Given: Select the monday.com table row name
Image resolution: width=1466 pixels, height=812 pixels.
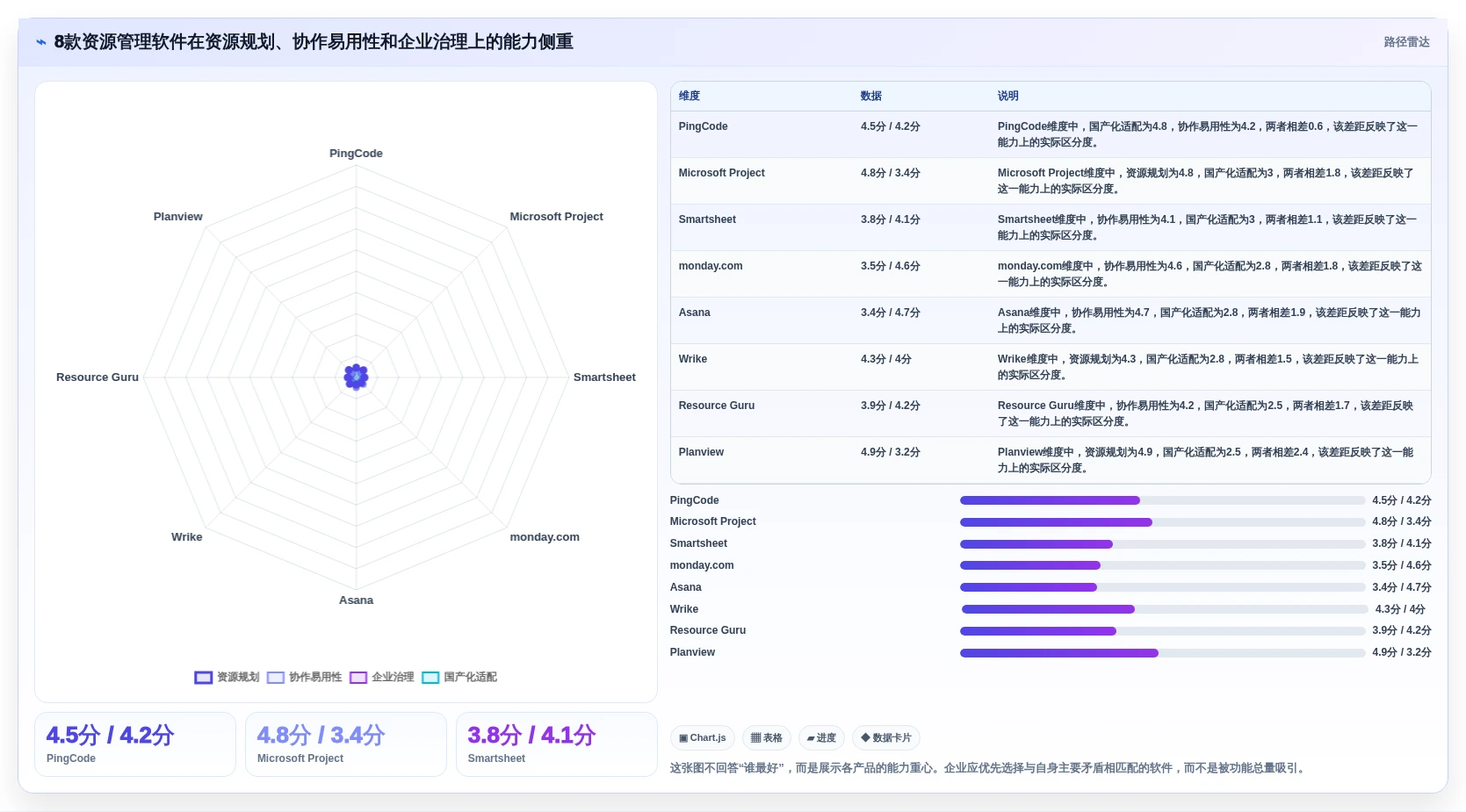Looking at the screenshot, I should pyautogui.click(x=711, y=266).
